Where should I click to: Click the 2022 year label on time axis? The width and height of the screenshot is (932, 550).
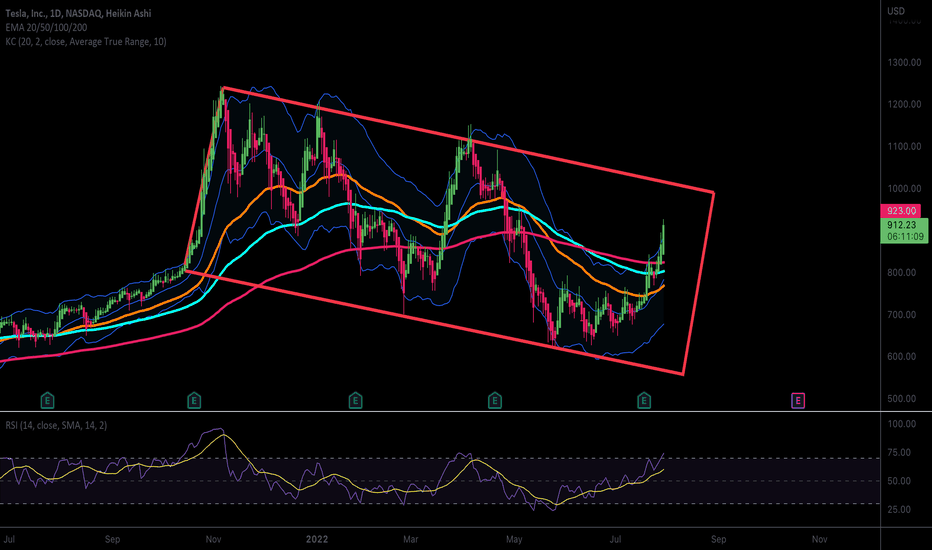coord(317,539)
